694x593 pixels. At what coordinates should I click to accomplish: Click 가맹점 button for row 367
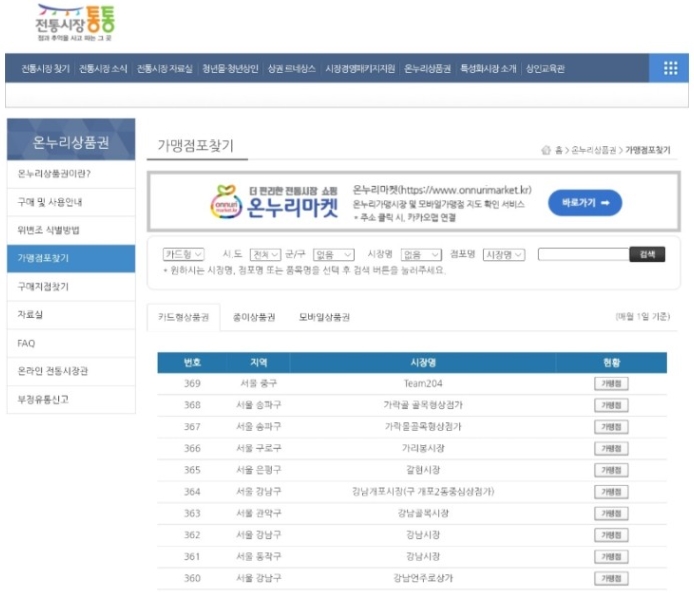[611, 427]
